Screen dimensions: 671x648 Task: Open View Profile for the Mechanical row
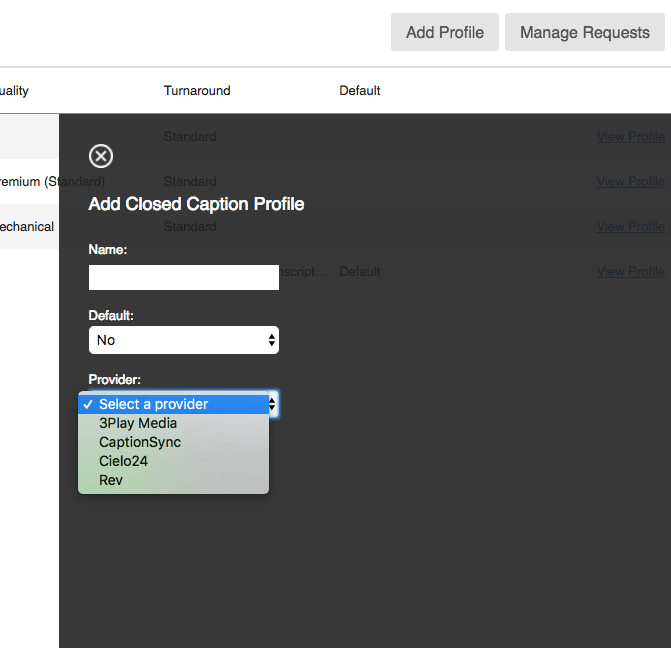click(630, 227)
